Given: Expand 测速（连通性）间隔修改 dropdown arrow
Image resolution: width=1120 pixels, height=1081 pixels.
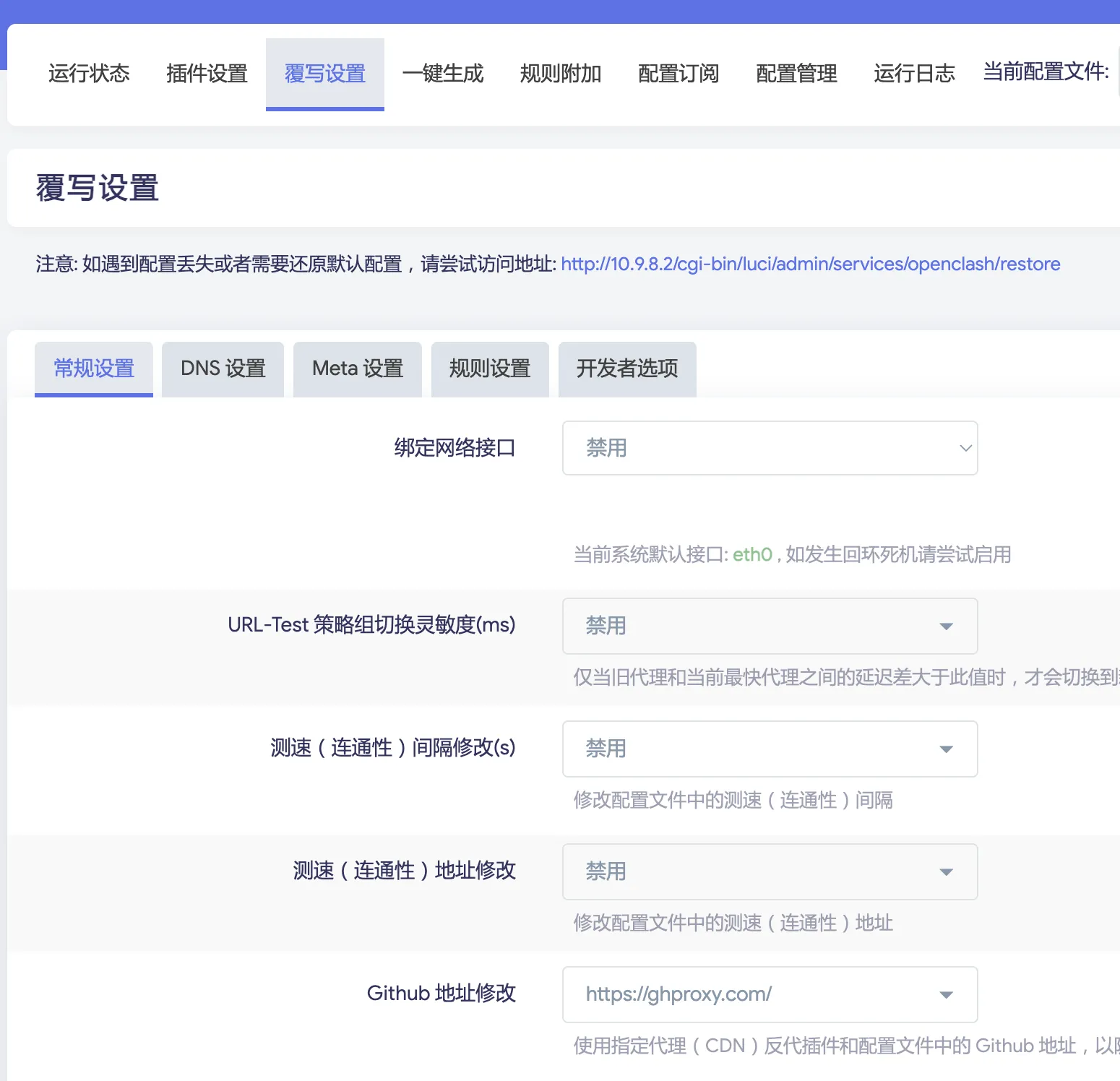Looking at the screenshot, I should coord(946,749).
